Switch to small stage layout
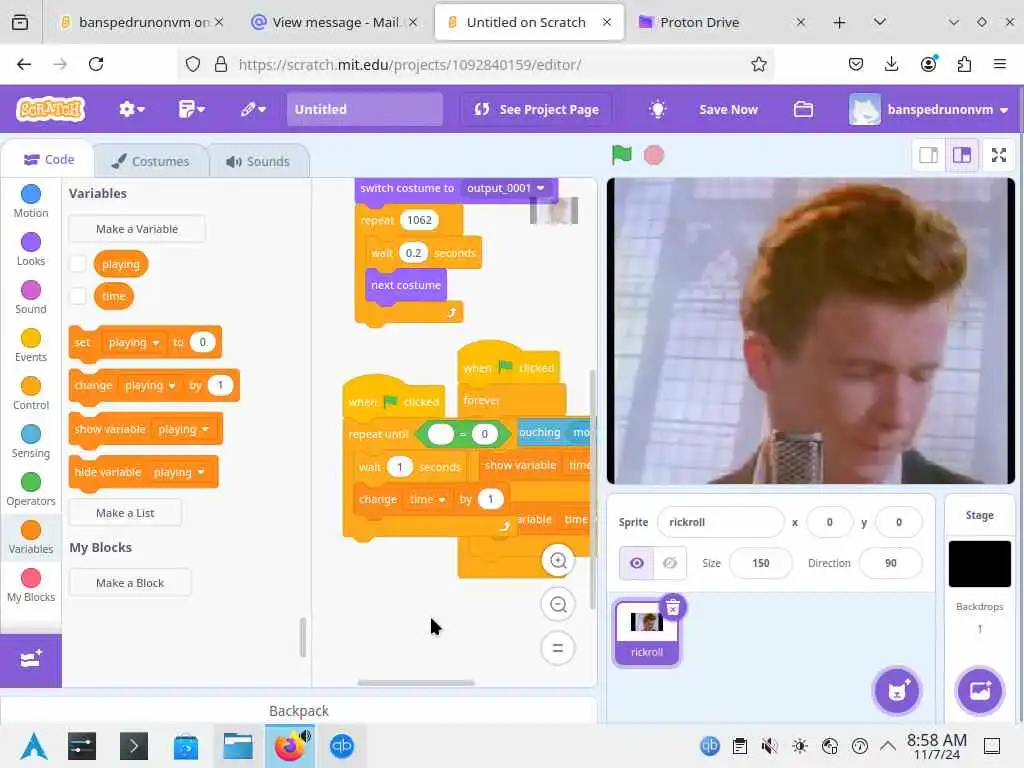The width and height of the screenshot is (1024, 768). coord(928,155)
